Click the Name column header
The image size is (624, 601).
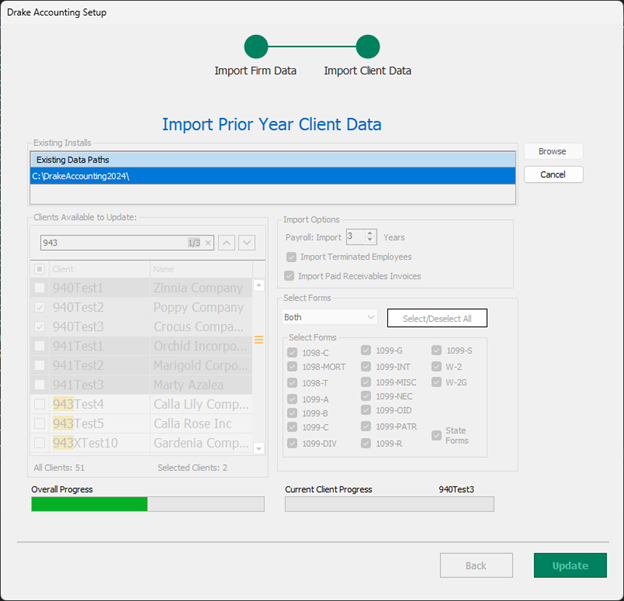[201, 269]
